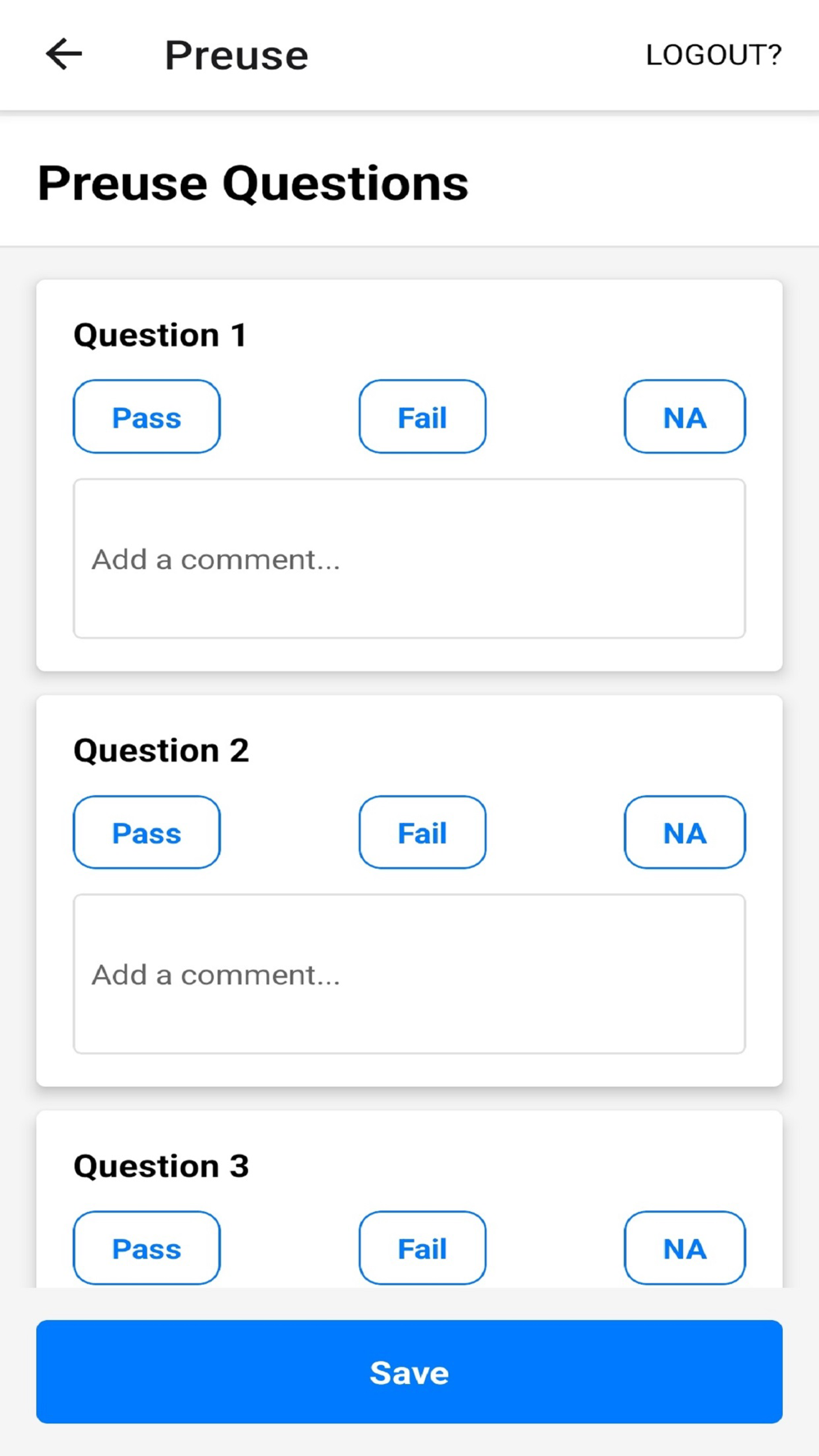Mark Question 3 as Pass

coord(147,1248)
